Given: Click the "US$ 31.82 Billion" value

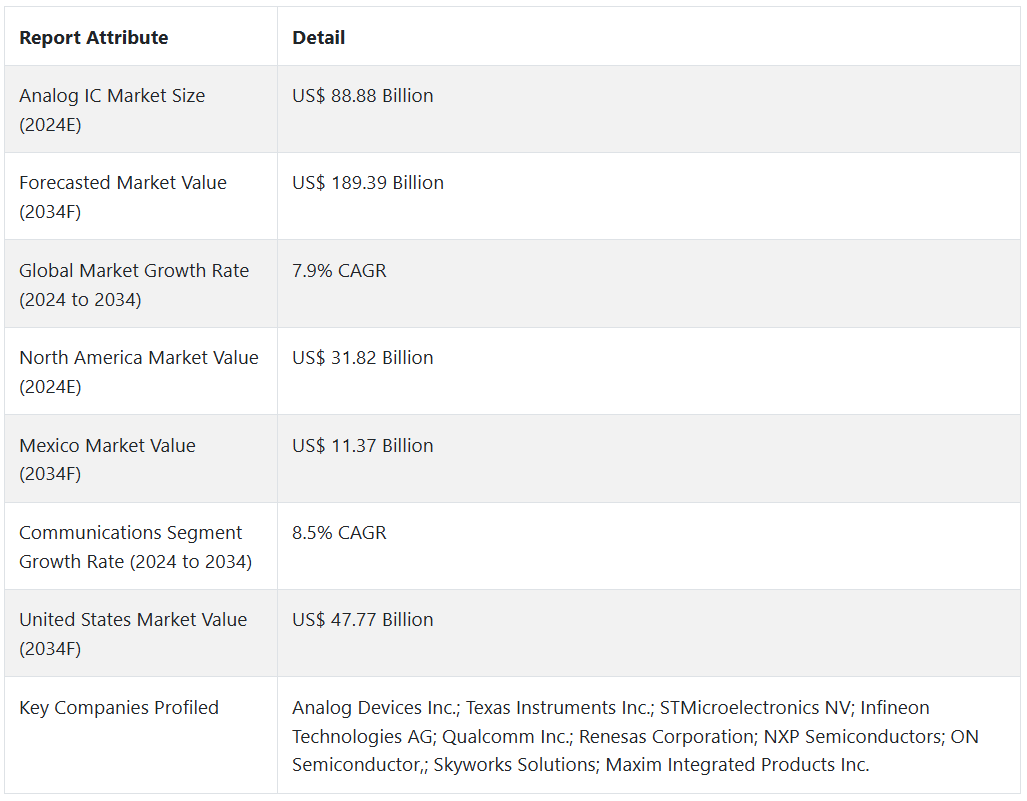Looking at the screenshot, I should [363, 358].
